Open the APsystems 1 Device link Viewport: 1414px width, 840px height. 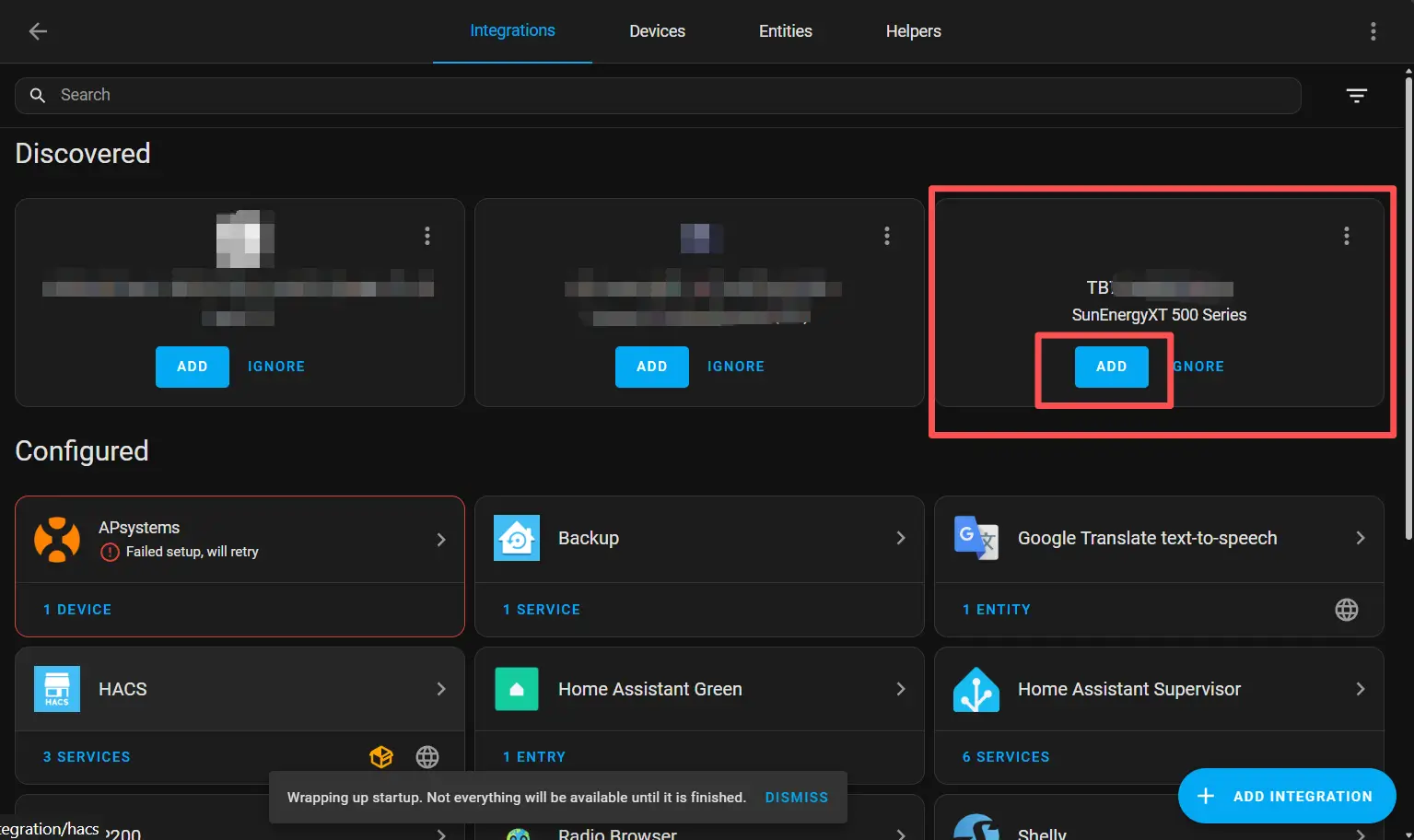click(77, 610)
